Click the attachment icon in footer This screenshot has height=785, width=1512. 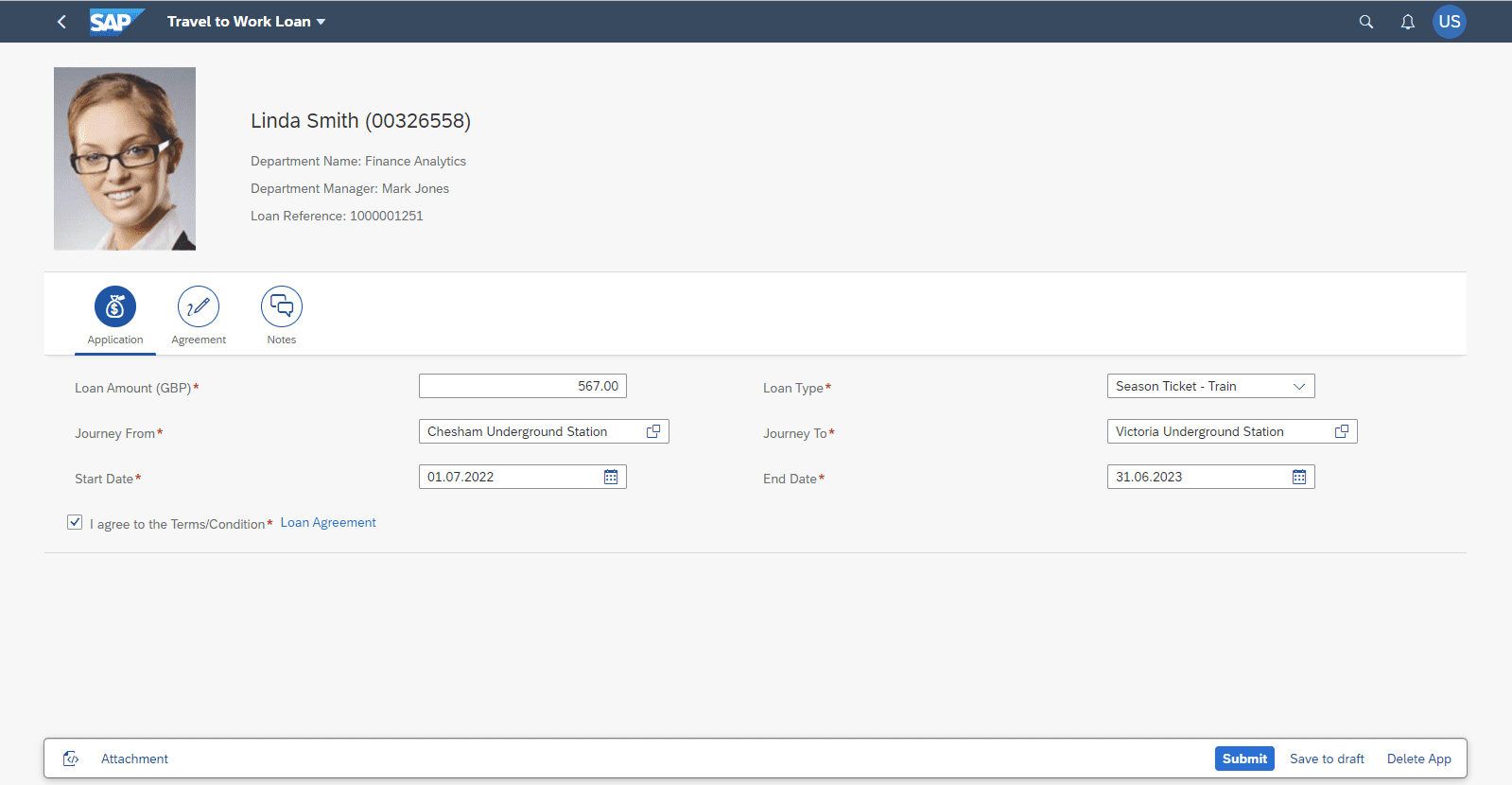71,759
